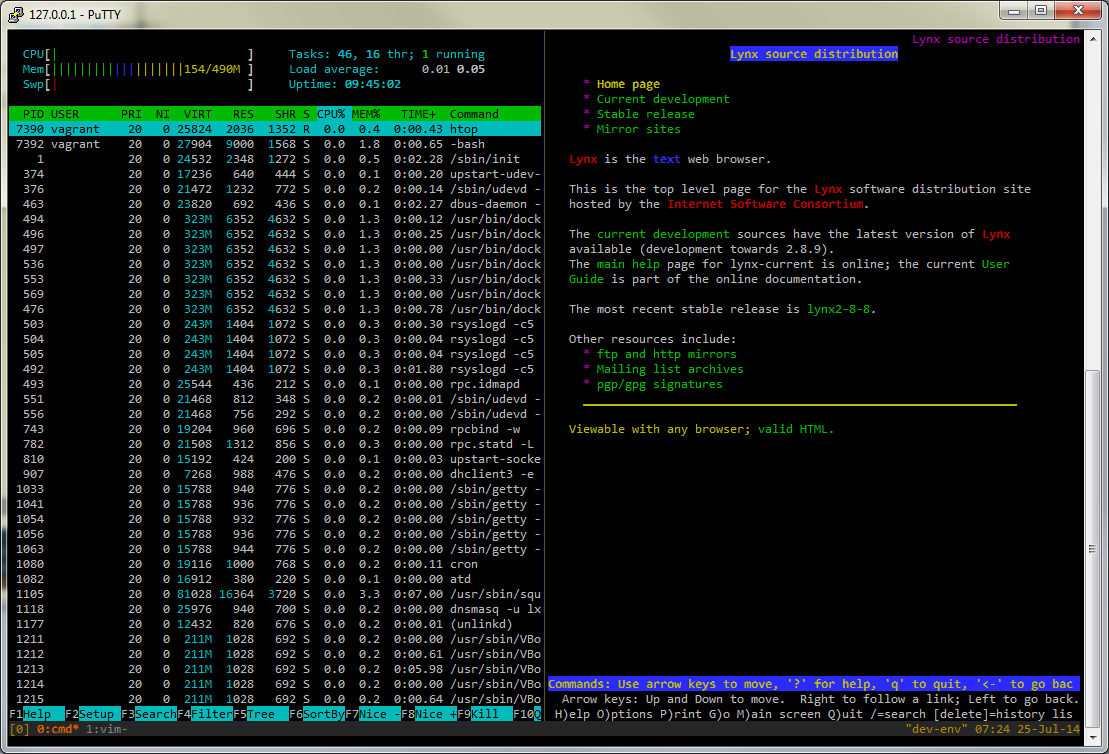The width and height of the screenshot is (1109, 754).
Task: Open ftp and http mirrors link
Action: (666, 354)
